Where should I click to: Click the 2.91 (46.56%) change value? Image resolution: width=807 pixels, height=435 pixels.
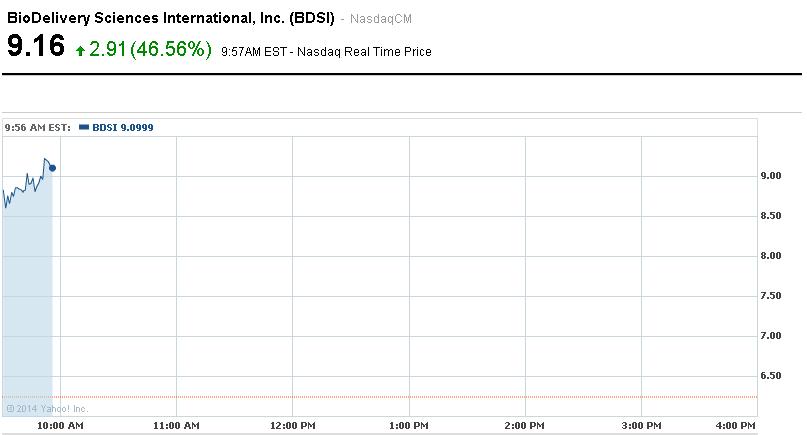[150, 49]
